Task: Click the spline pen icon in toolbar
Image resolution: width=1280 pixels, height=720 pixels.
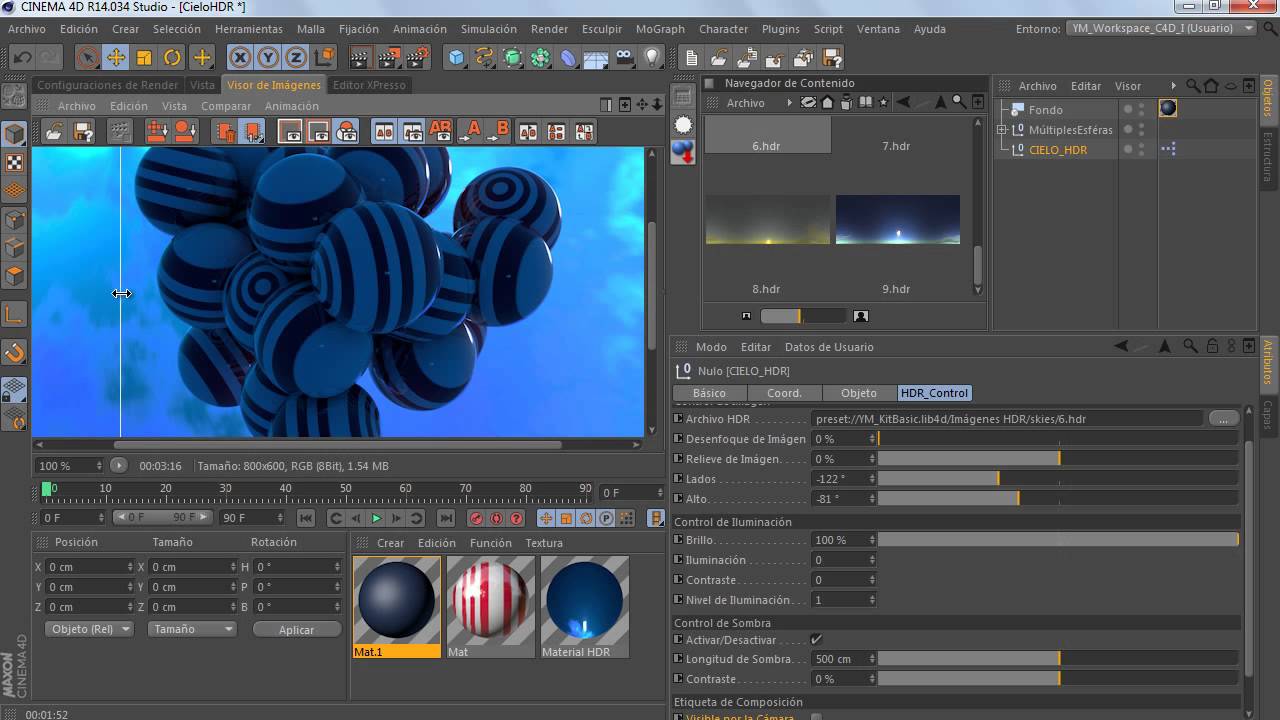Action: [x=484, y=57]
